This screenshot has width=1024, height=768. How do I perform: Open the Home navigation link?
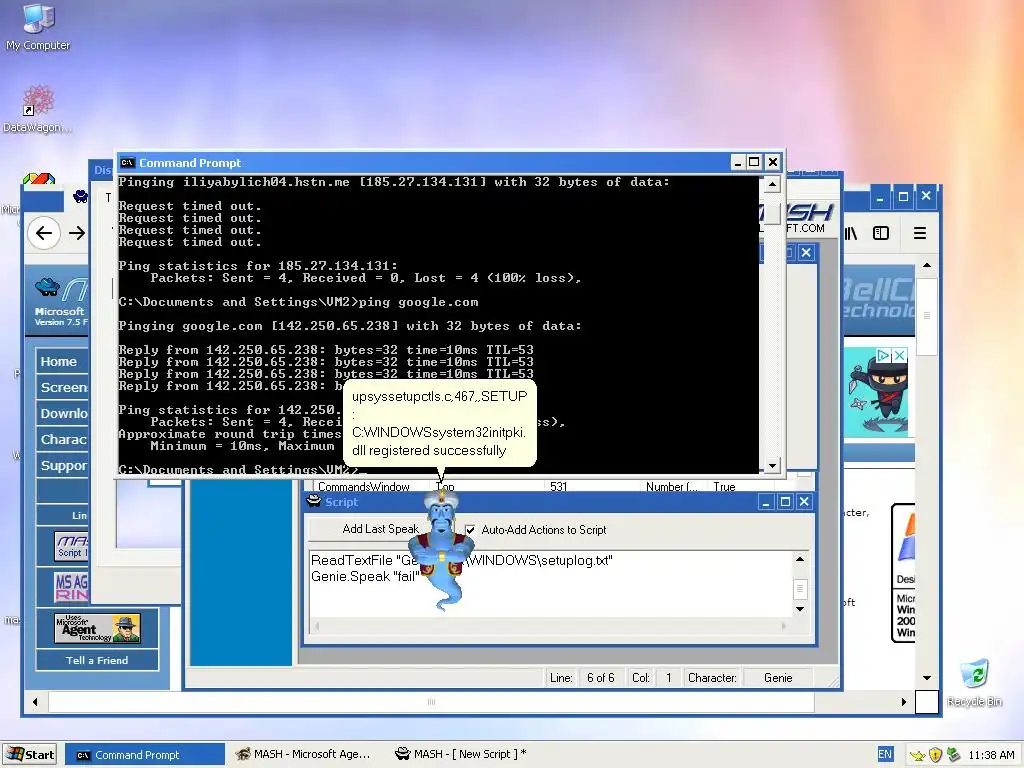(62, 361)
